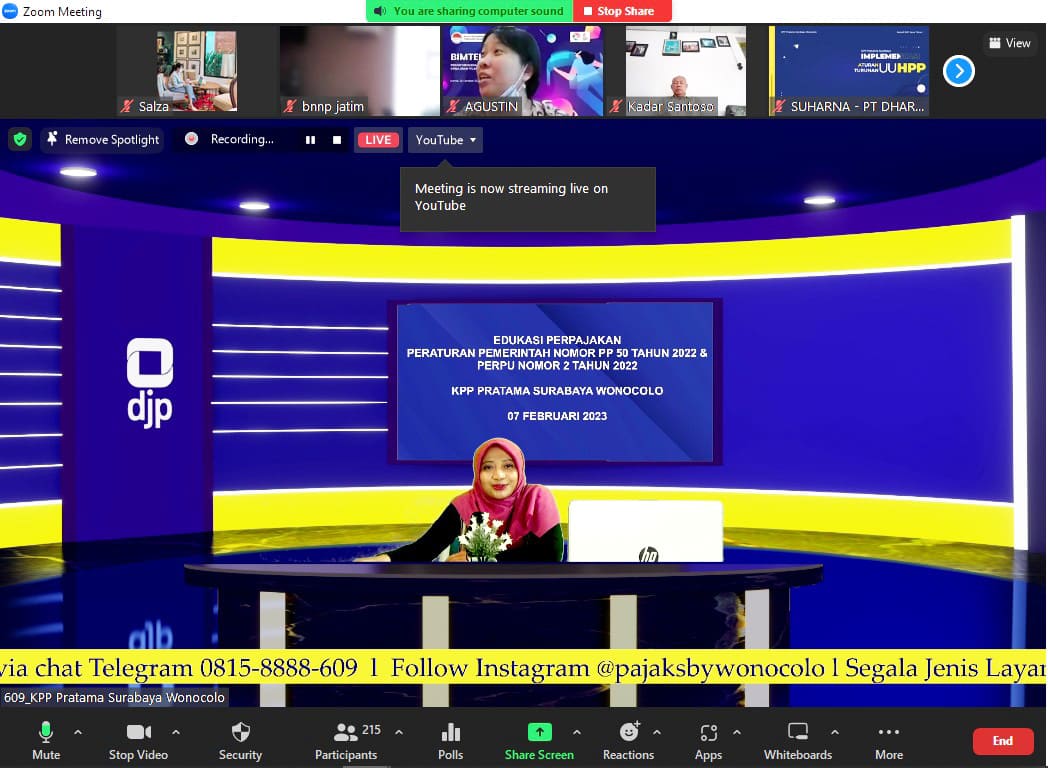Image resolution: width=1048 pixels, height=768 pixels.
Task: Open the Polls icon
Action: tap(451, 740)
